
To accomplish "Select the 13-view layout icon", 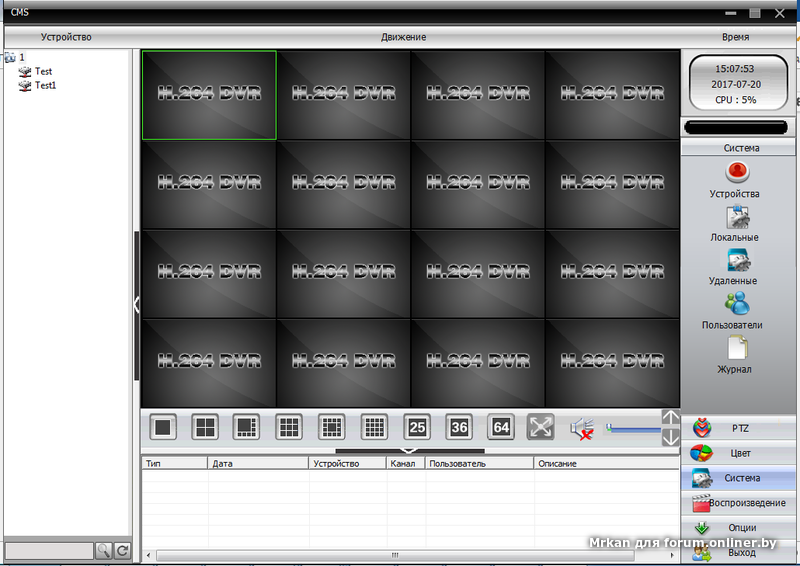I will coord(332,427).
